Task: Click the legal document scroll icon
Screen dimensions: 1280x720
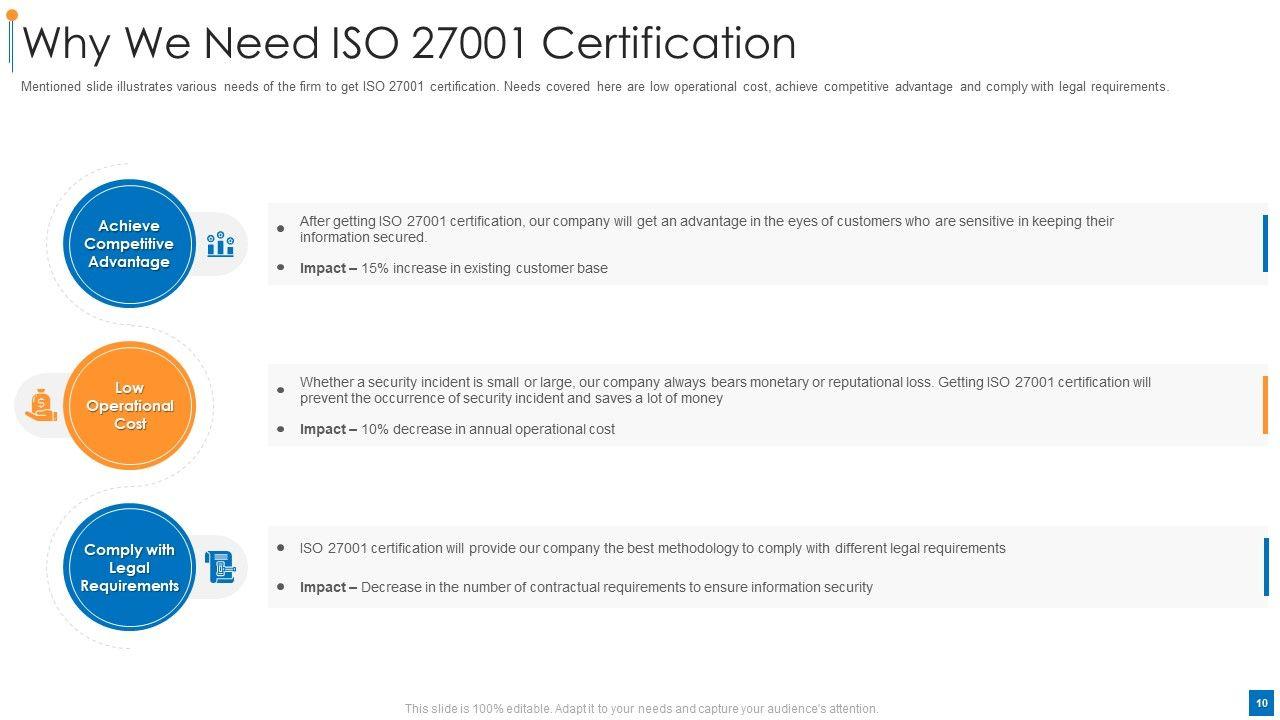Action: click(x=220, y=567)
